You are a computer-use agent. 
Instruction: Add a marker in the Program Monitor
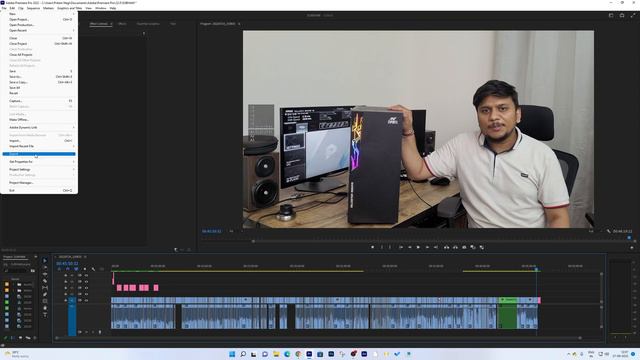tap(372, 247)
